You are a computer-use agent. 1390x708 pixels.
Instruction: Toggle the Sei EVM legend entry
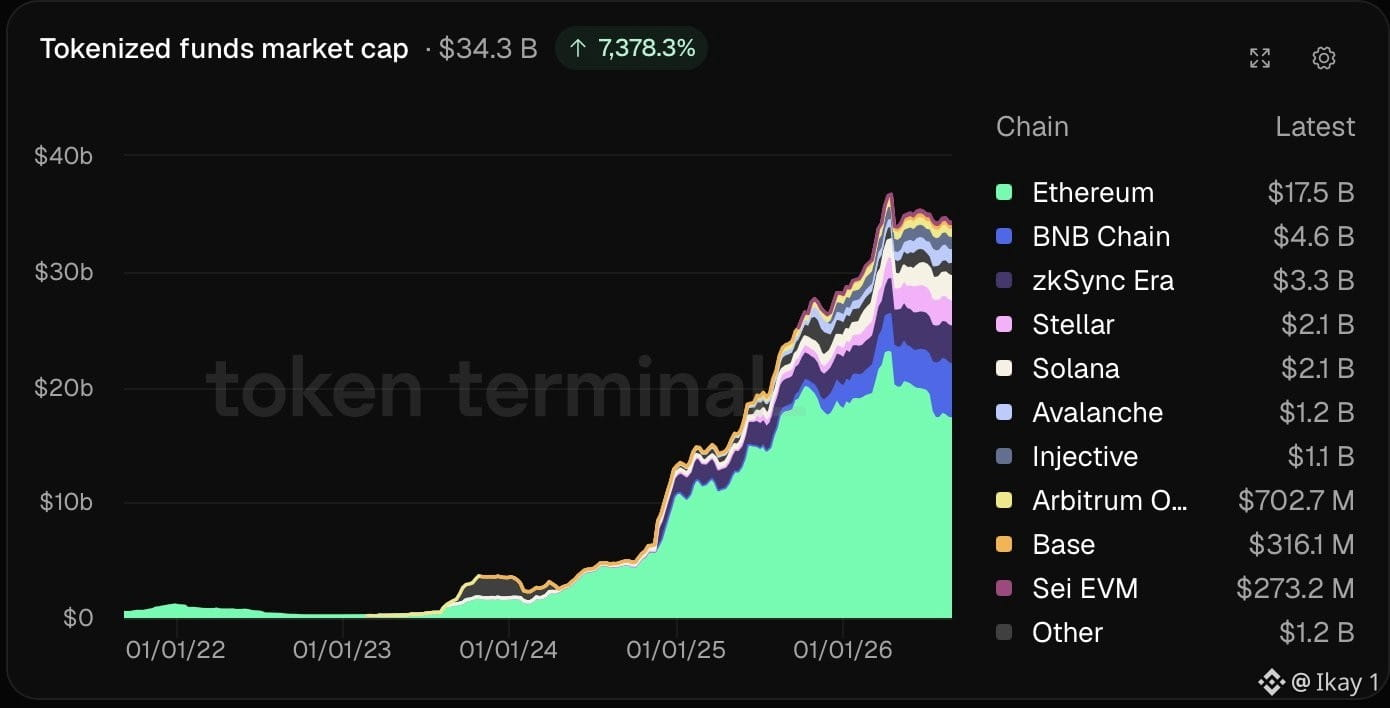point(1175,588)
